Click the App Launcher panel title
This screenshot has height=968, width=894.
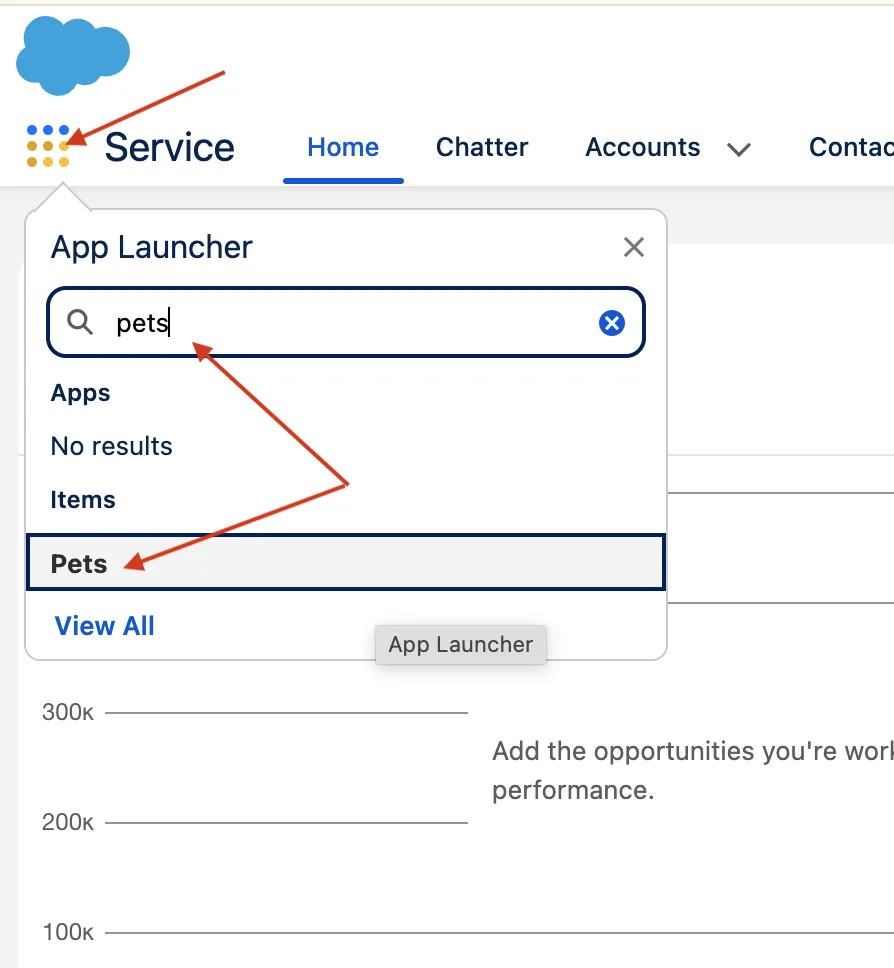coord(152,248)
